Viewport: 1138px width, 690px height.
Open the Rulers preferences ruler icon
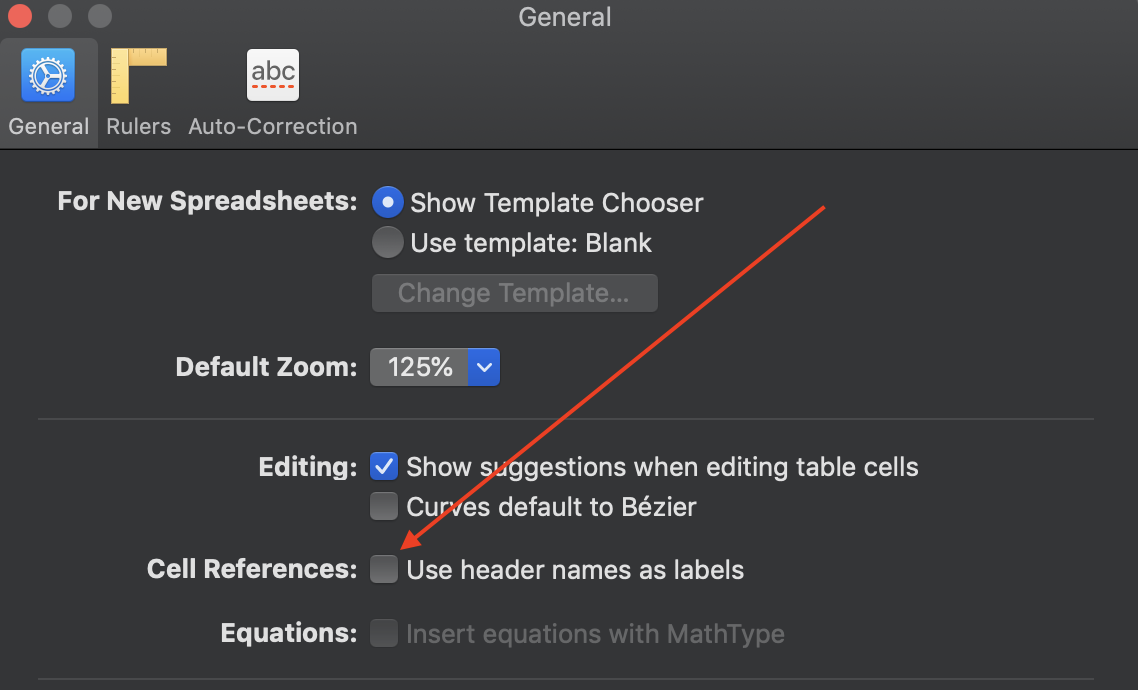[x=138, y=76]
